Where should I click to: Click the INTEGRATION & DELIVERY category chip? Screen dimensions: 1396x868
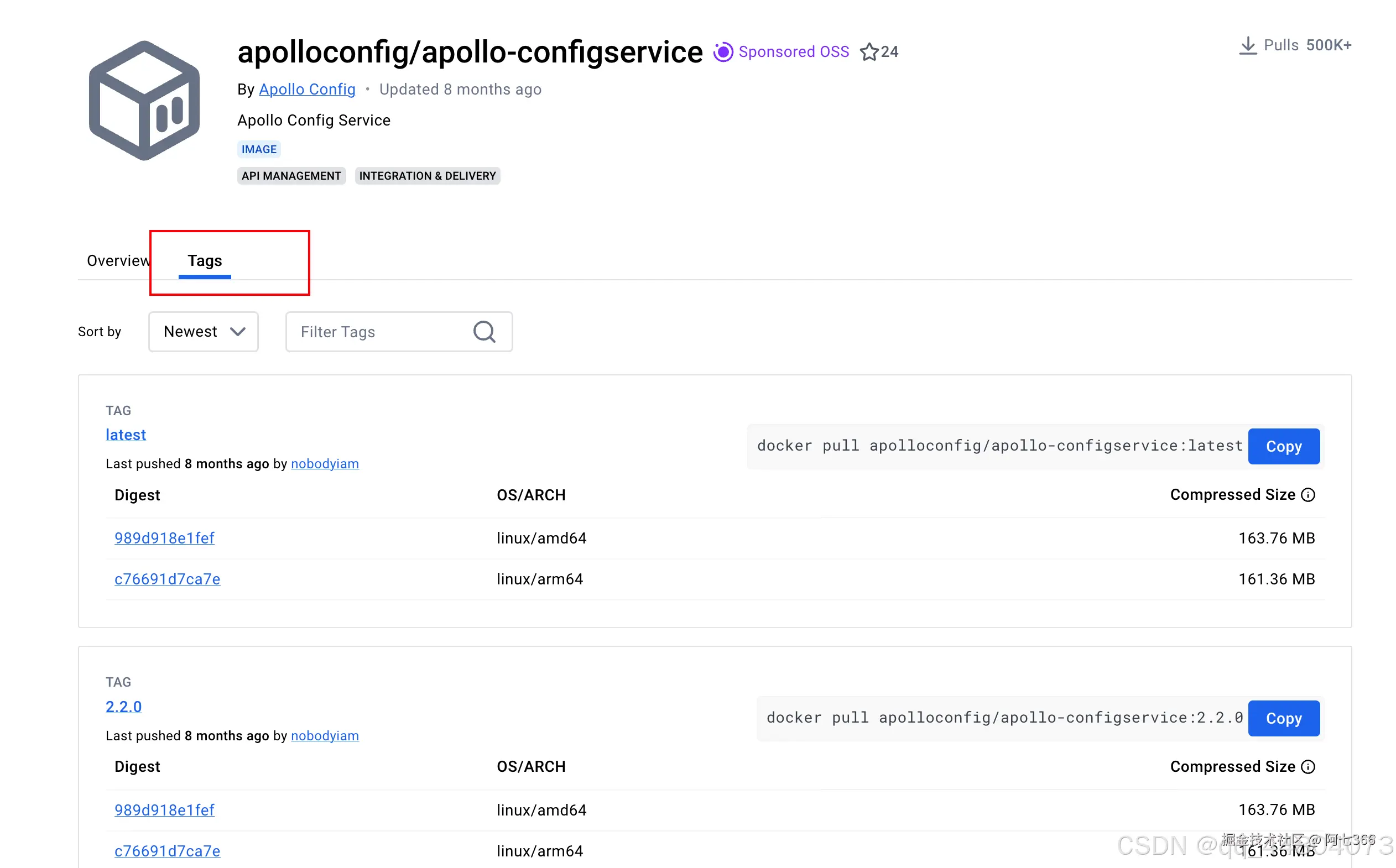tap(427, 176)
